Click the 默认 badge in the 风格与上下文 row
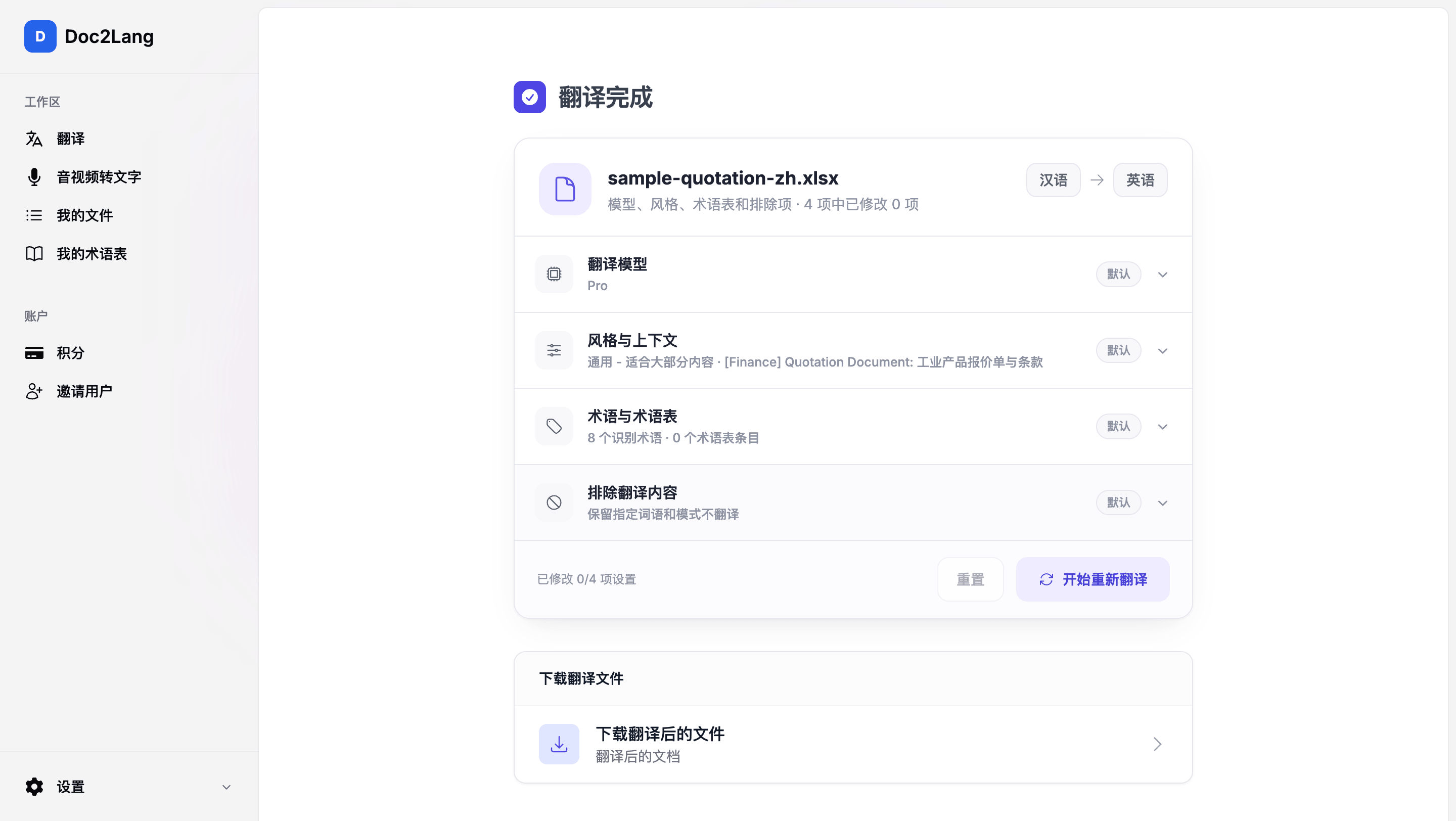This screenshot has width=1456, height=821. (x=1119, y=350)
